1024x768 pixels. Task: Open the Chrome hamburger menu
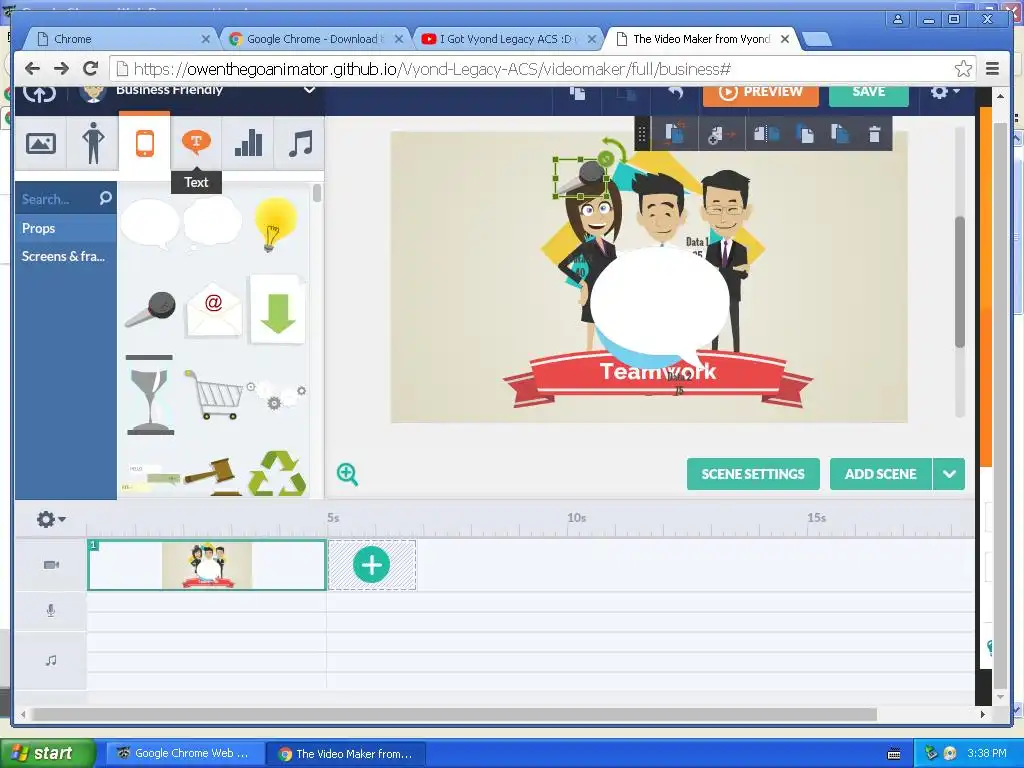click(x=993, y=69)
